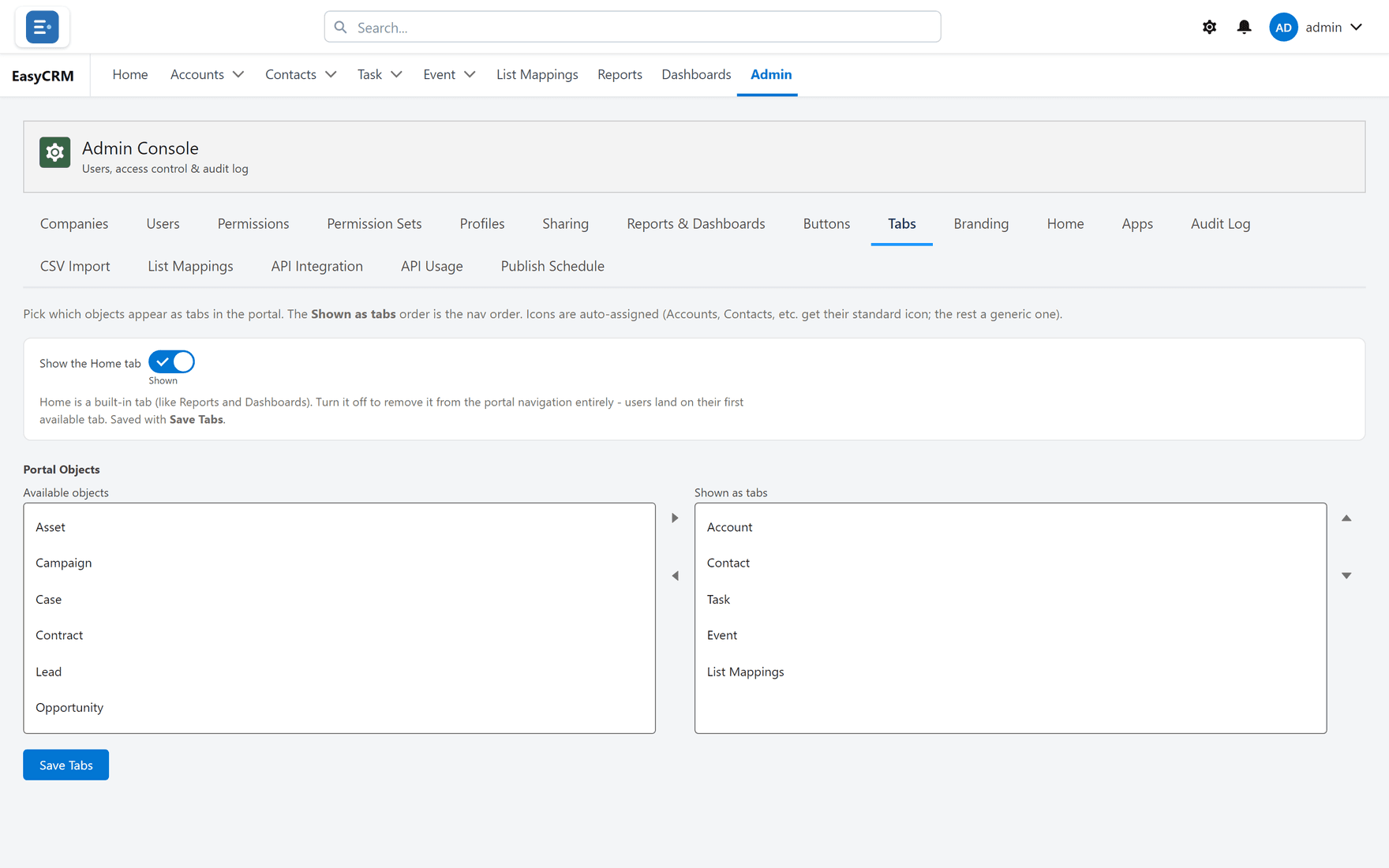1389x868 pixels.
Task: Move selected tab up in order
Action: coord(1346,518)
